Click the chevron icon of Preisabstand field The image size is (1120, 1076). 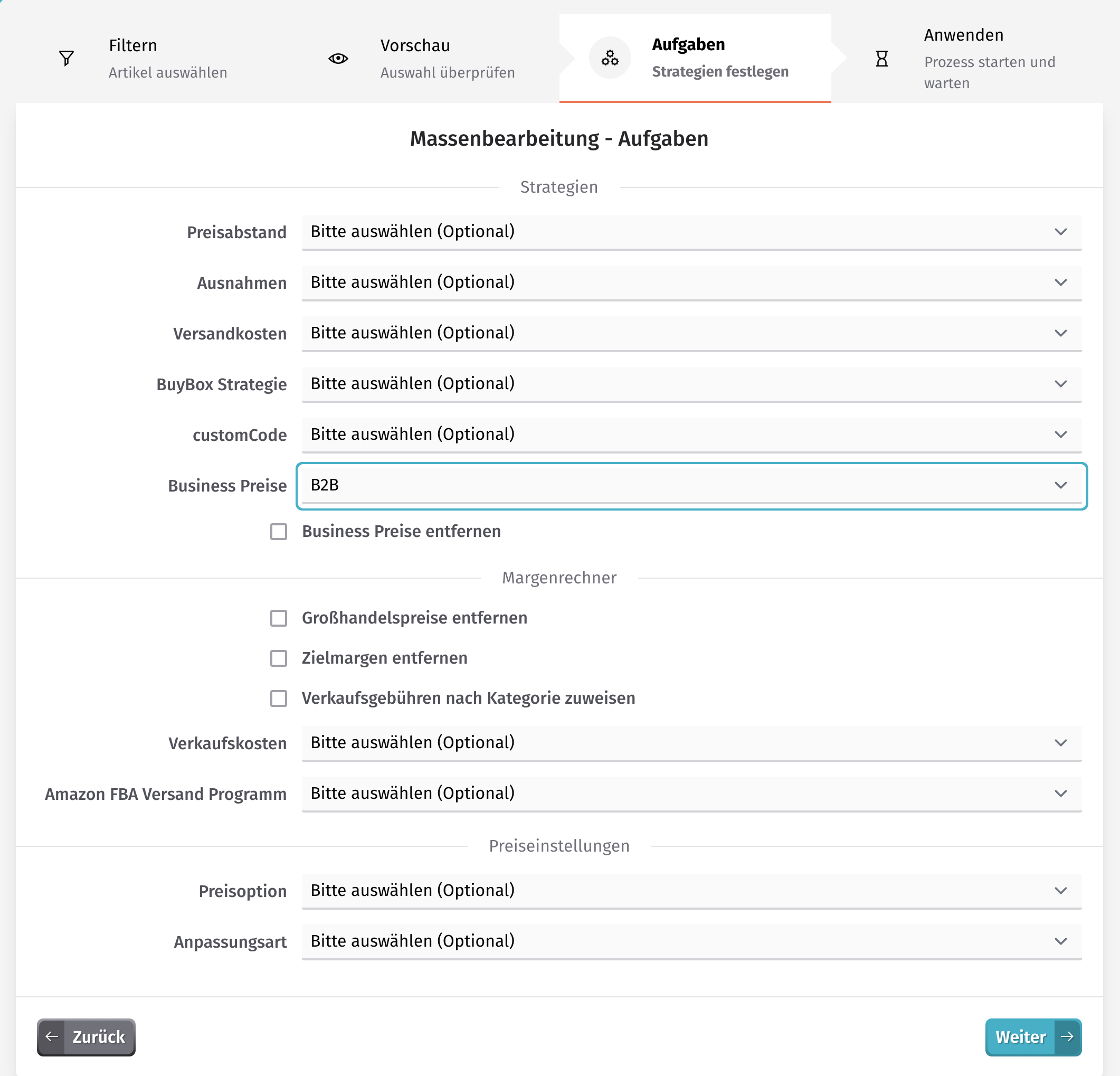pos(1060,232)
